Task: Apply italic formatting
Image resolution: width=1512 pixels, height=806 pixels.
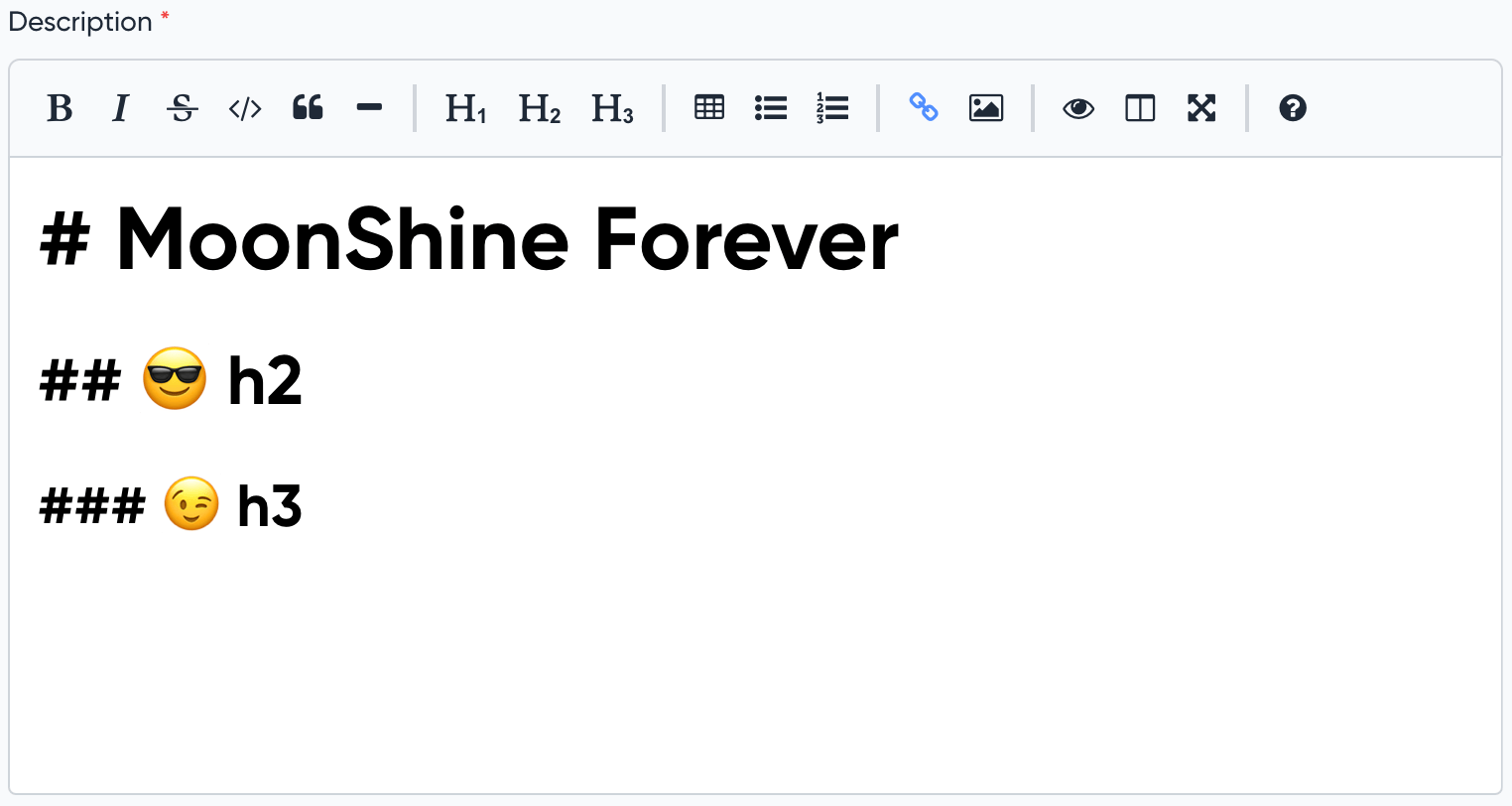Action: [121, 107]
